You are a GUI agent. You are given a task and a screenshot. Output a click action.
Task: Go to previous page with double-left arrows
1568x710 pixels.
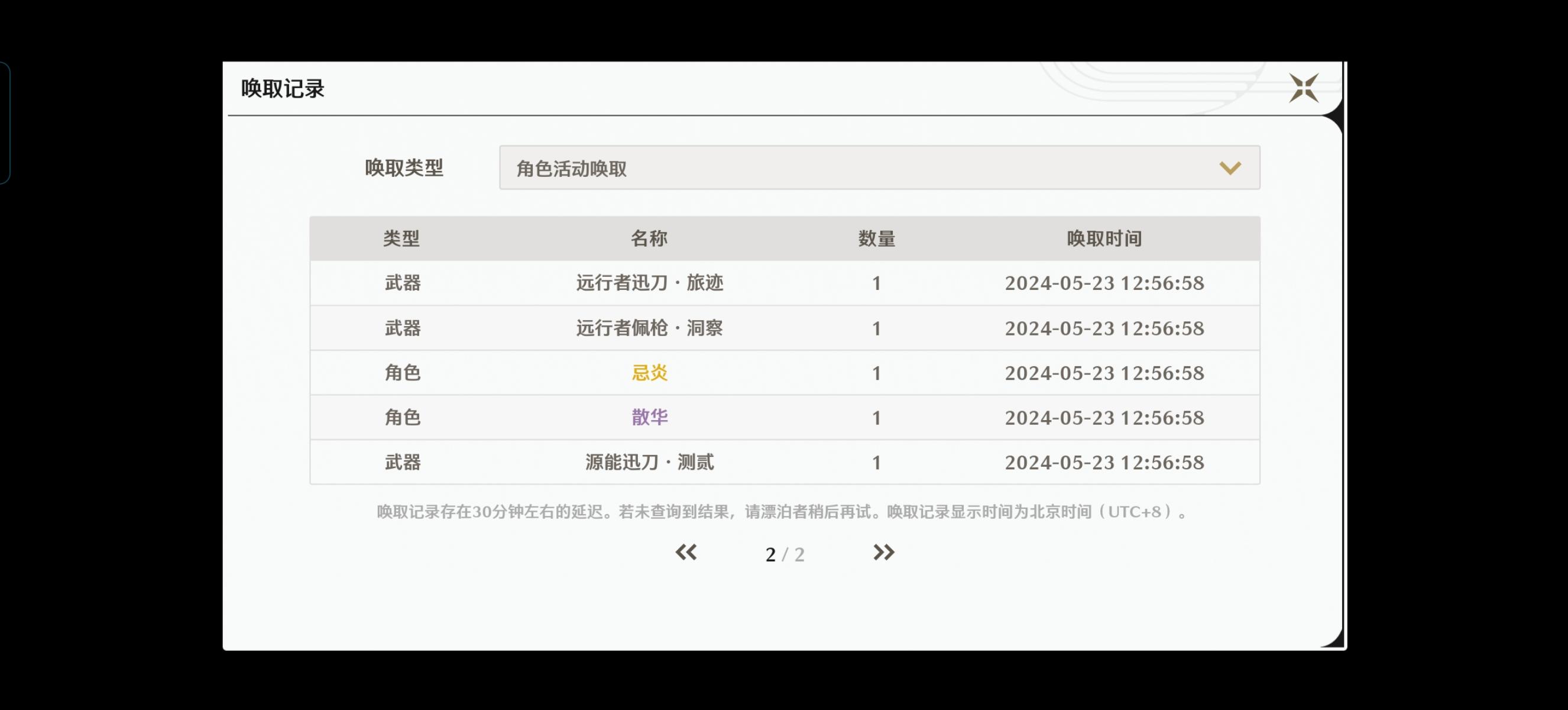click(x=686, y=552)
